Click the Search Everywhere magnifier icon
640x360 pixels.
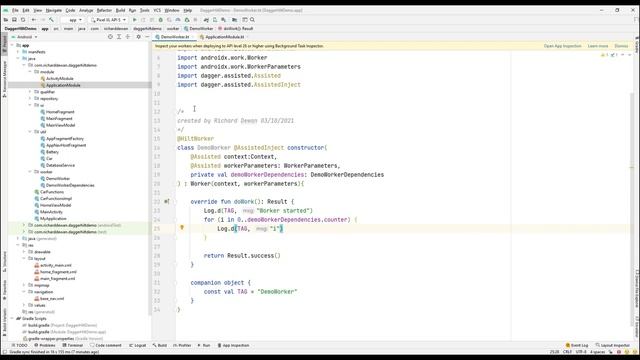pyautogui.click(x=252, y=20)
